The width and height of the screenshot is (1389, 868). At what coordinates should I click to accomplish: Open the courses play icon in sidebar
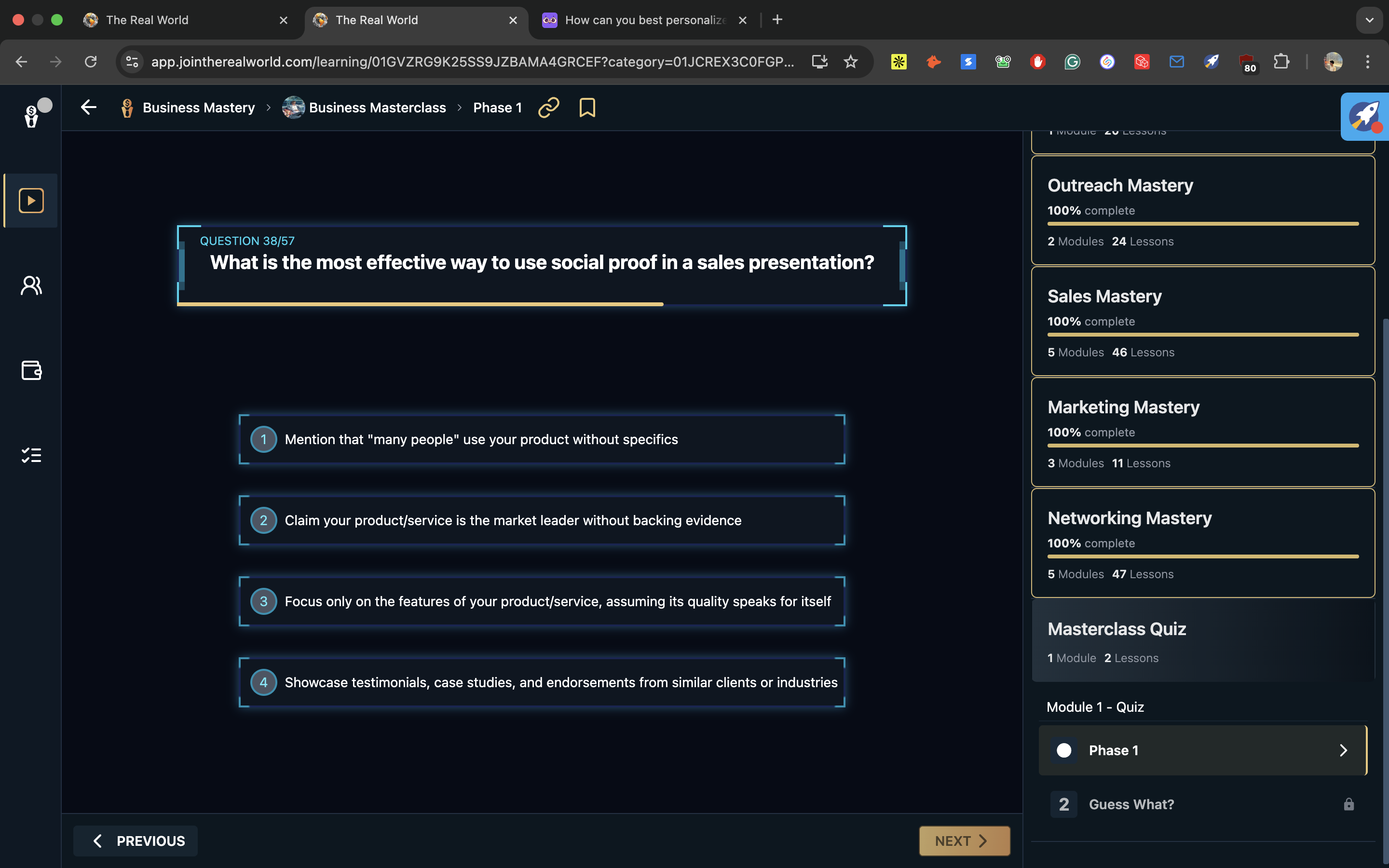tap(31, 200)
